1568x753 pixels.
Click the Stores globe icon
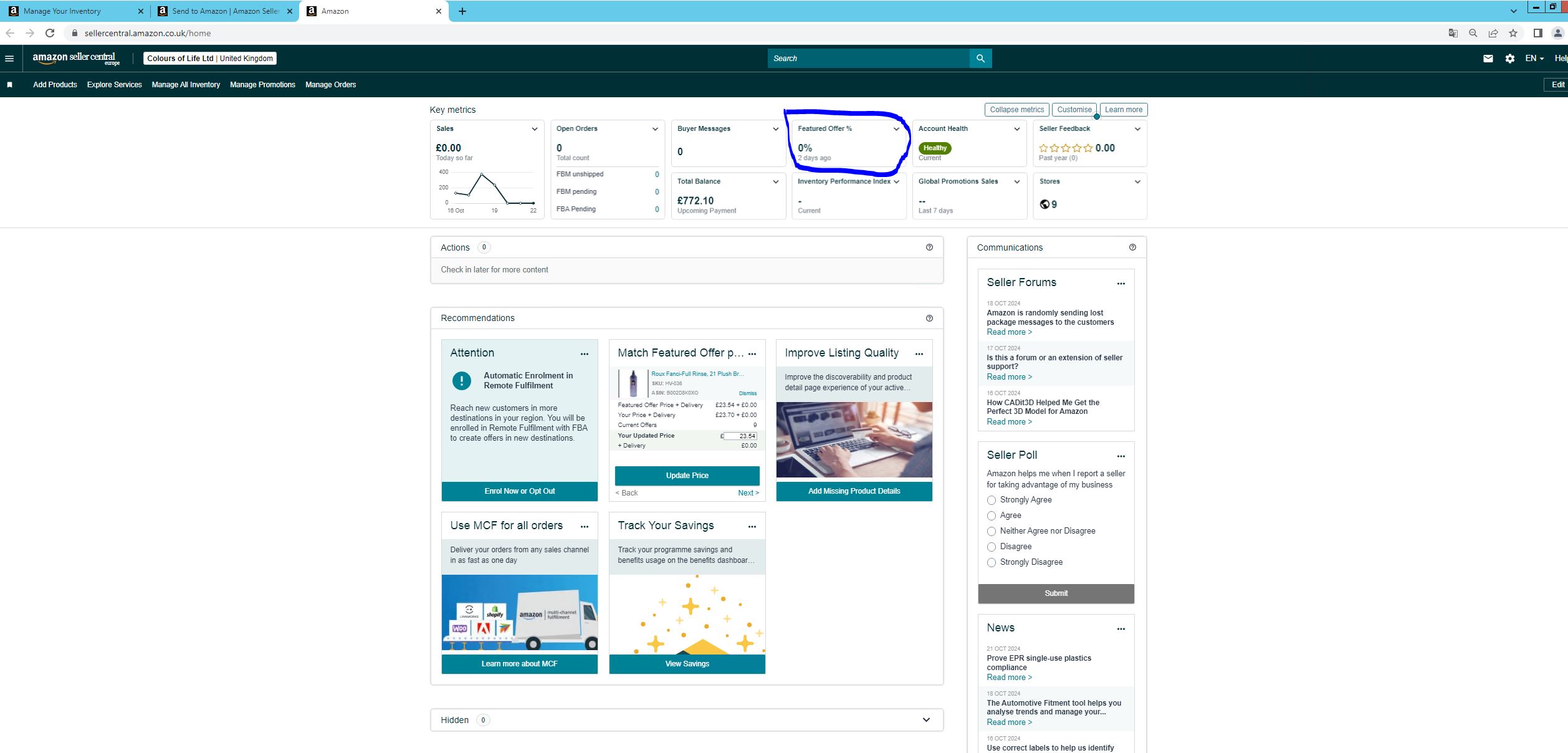click(1045, 204)
